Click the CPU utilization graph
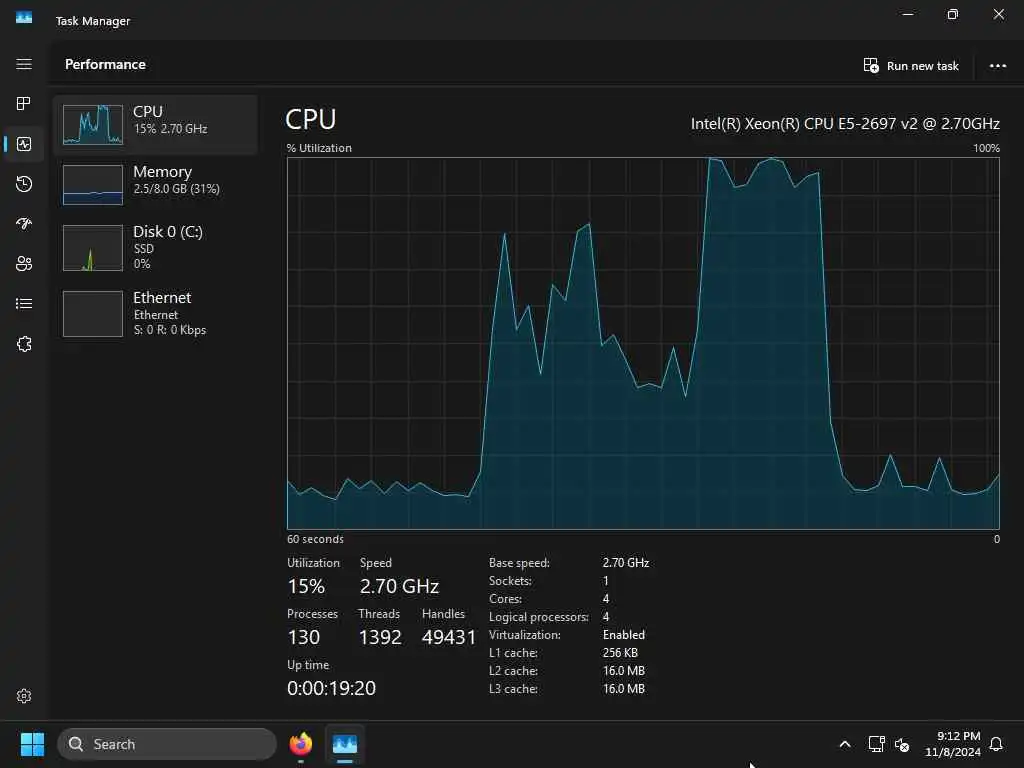 coord(643,343)
